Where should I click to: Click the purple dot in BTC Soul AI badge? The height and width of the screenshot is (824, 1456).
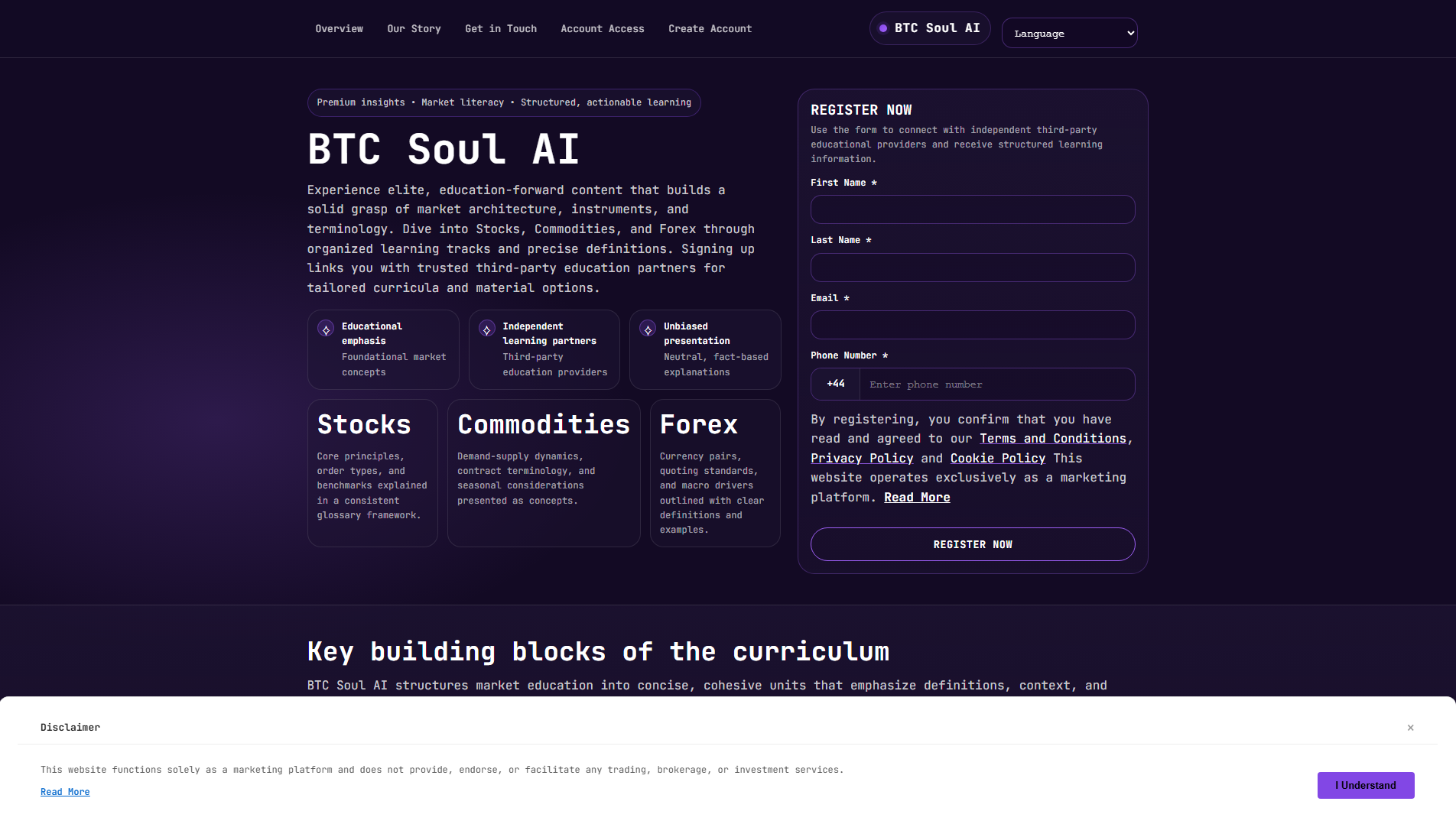coord(883,28)
